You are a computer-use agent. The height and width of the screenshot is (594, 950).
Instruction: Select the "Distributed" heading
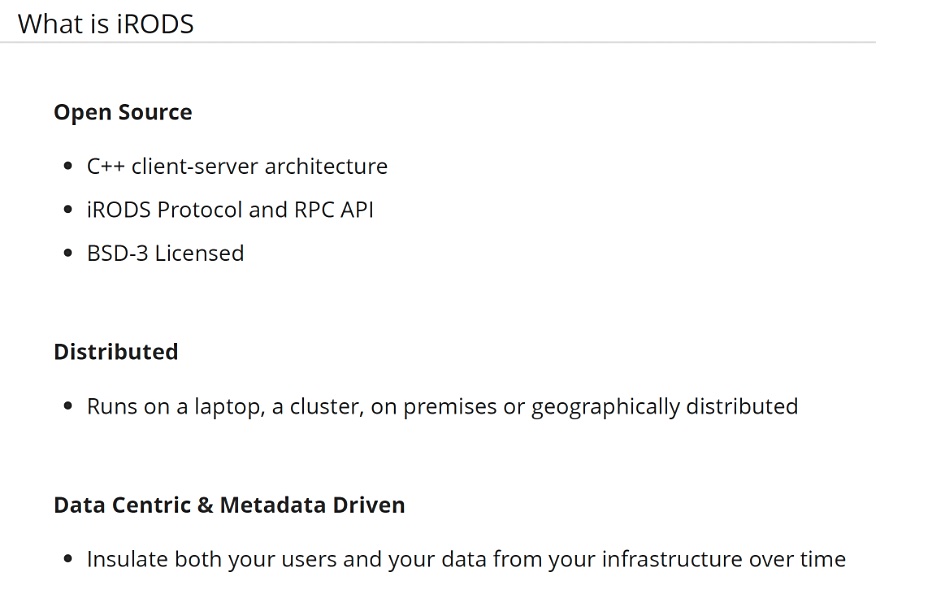tap(116, 352)
